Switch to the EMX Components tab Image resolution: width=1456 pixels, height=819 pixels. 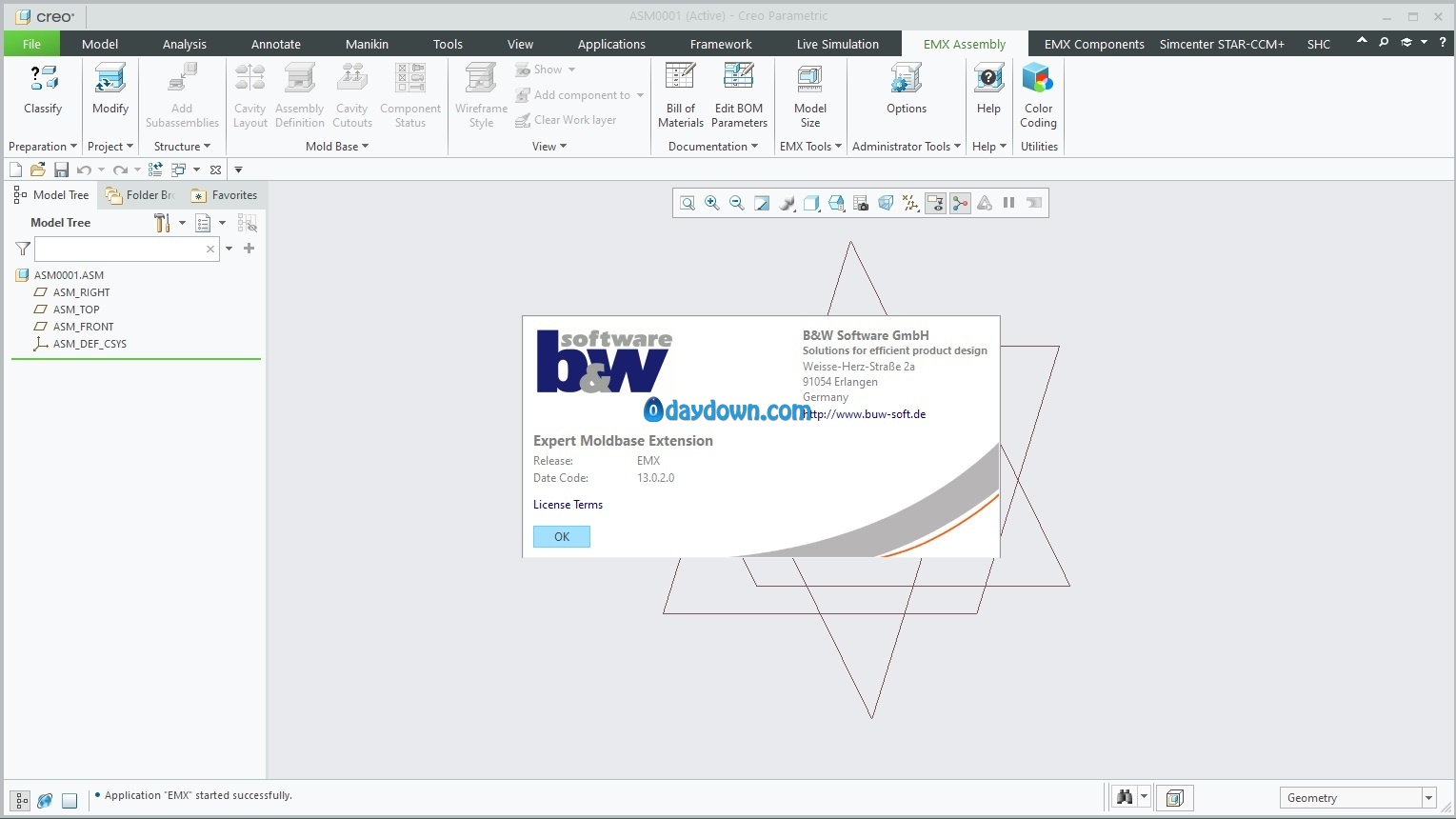(x=1094, y=44)
